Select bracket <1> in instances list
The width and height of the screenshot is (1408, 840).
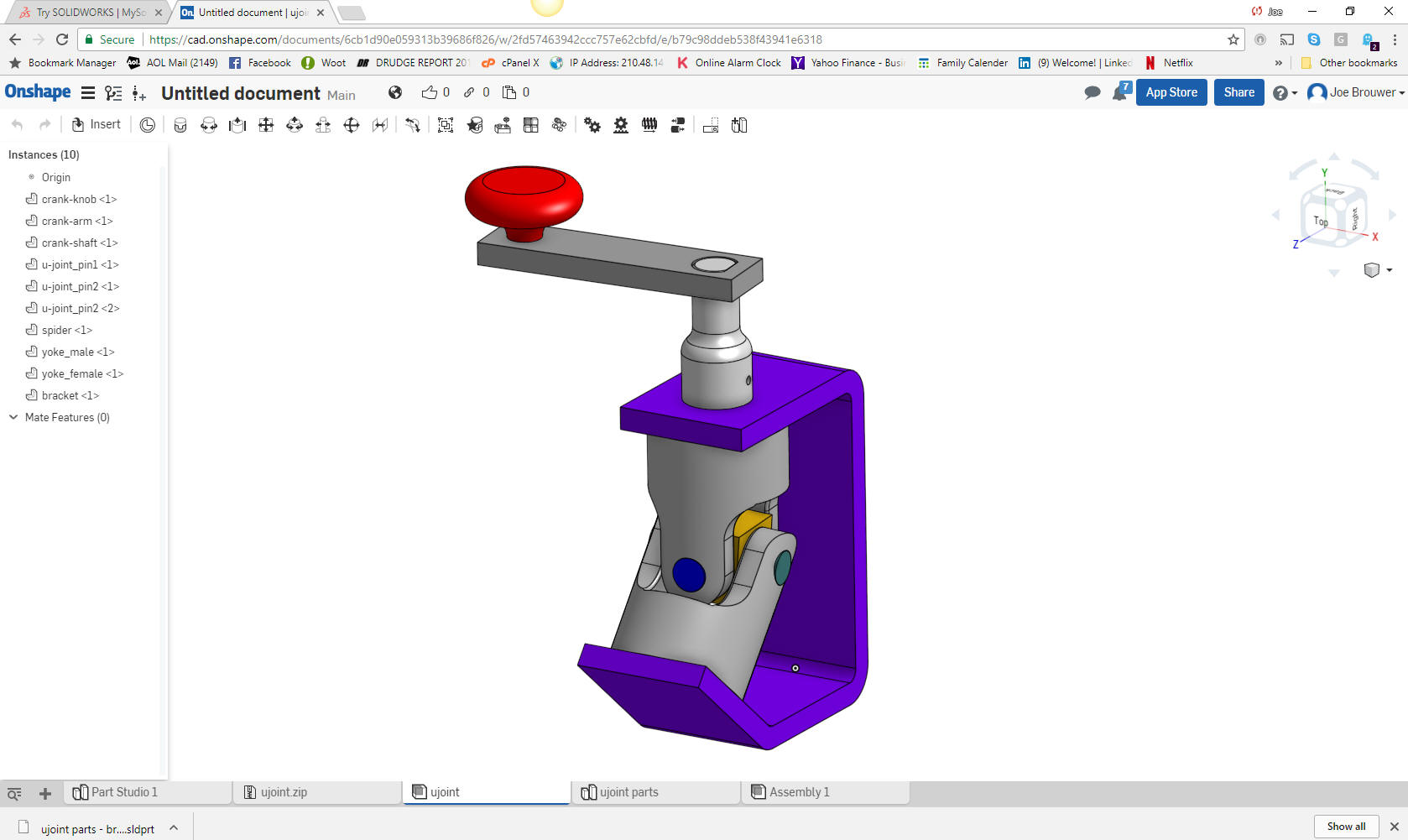[x=70, y=395]
